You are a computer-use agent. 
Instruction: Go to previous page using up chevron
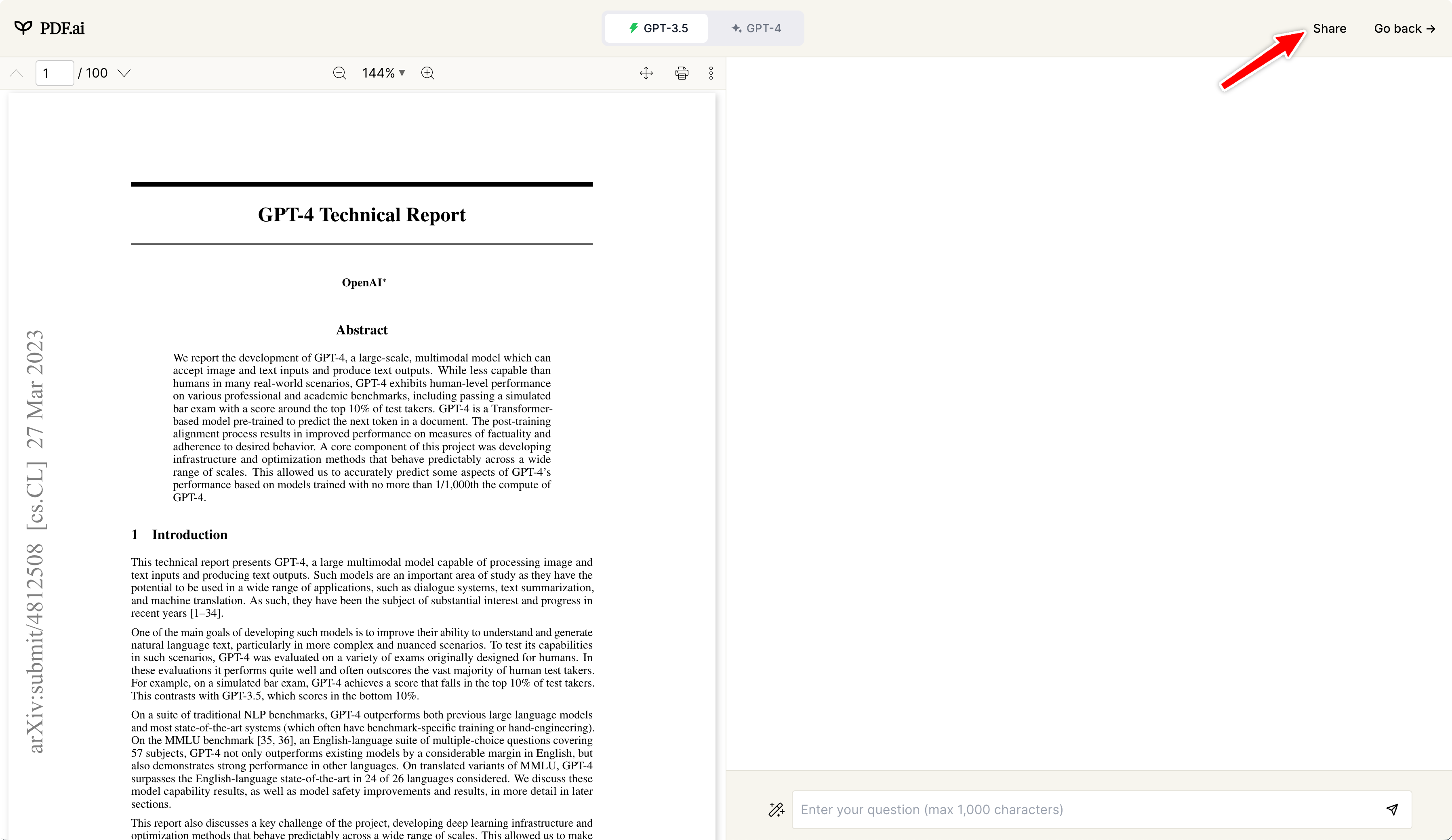(16, 73)
